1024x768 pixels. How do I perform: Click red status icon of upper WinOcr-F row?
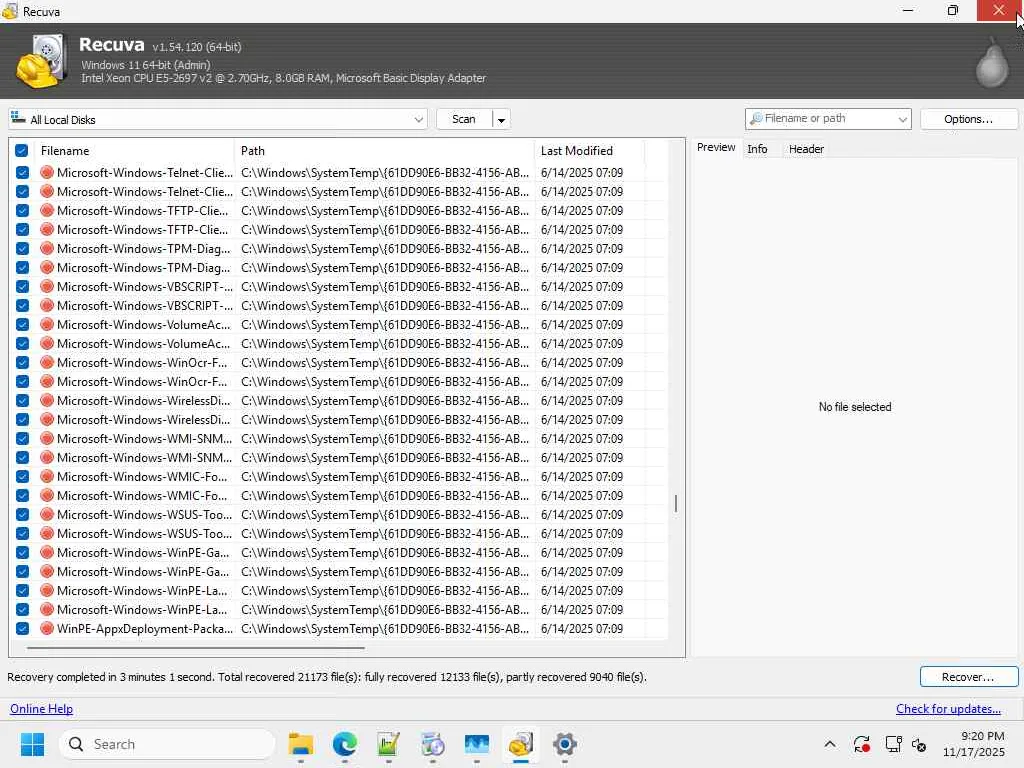click(x=46, y=362)
